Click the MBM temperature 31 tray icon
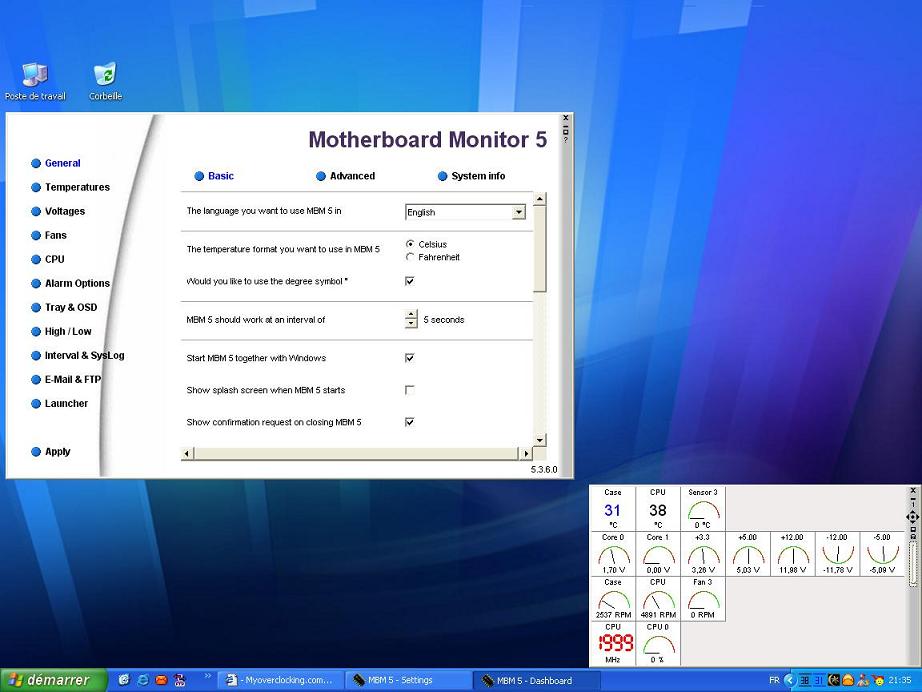This screenshot has width=922, height=692. point(819,680)
